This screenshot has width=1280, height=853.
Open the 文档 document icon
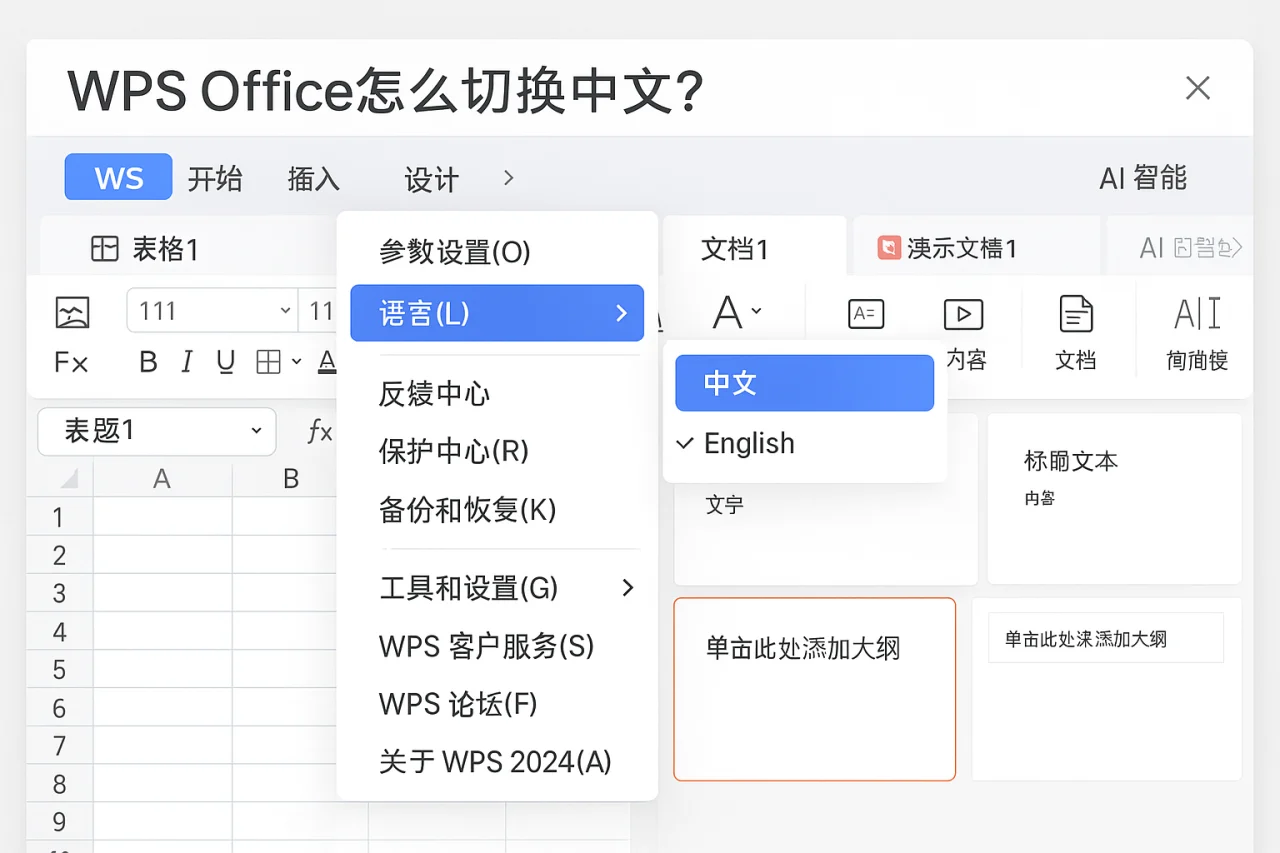pyautogui.click(x=1075, y=313)
